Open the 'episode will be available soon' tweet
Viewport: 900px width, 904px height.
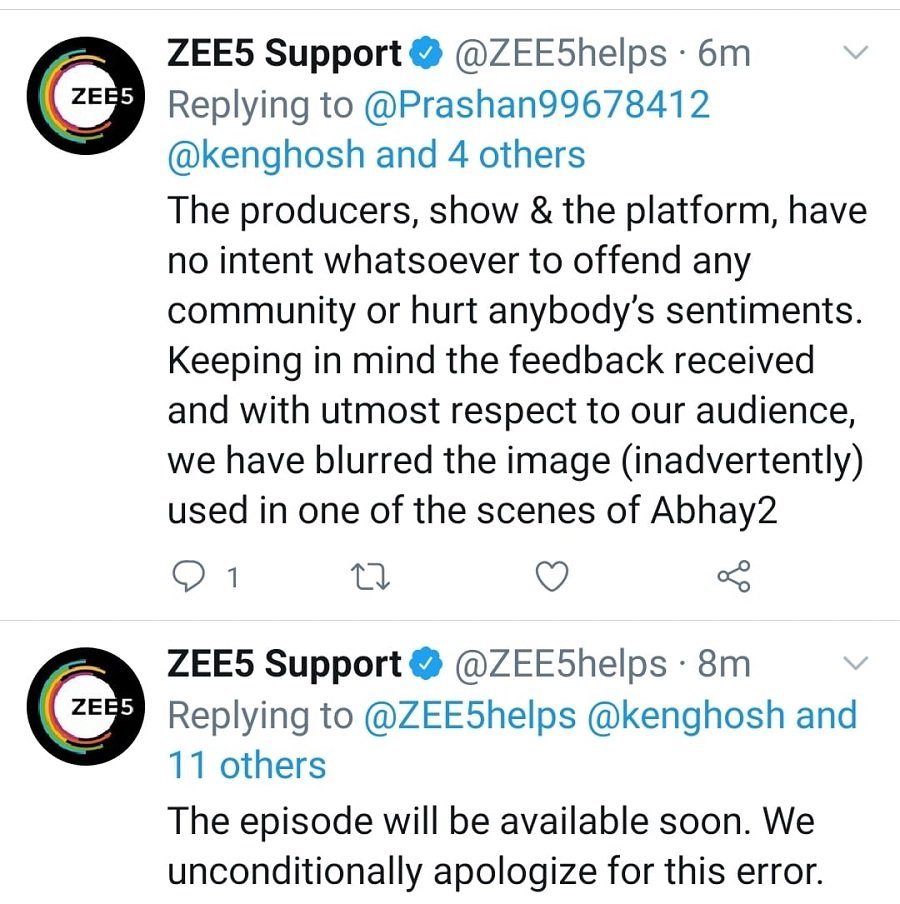[495, 846]
